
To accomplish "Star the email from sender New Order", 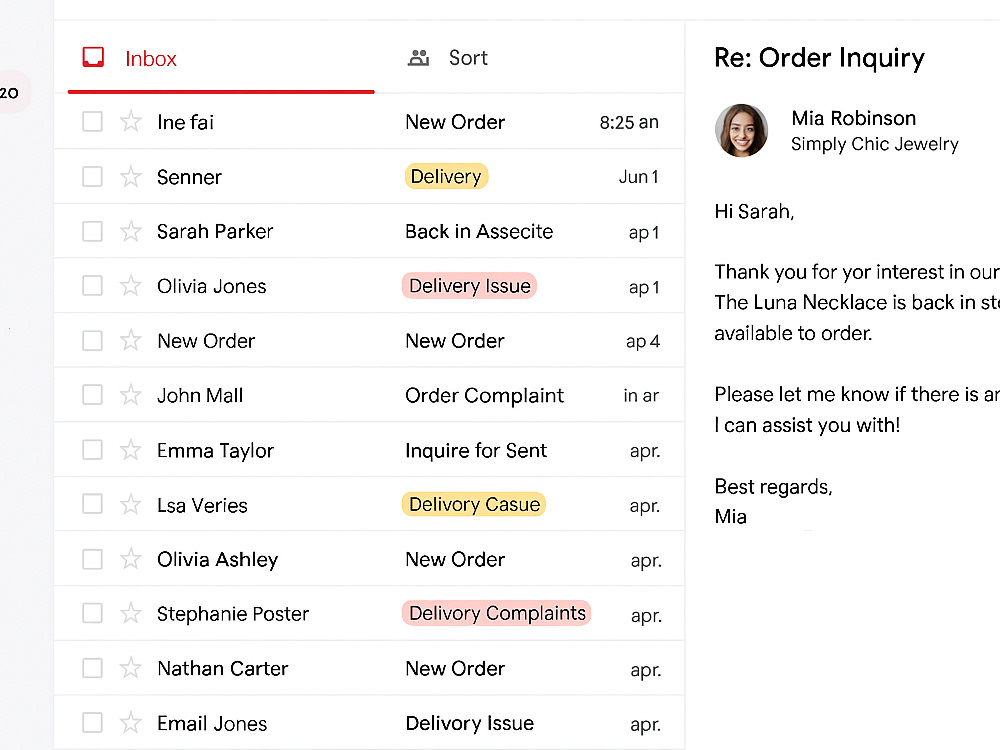I will [131, 340].
